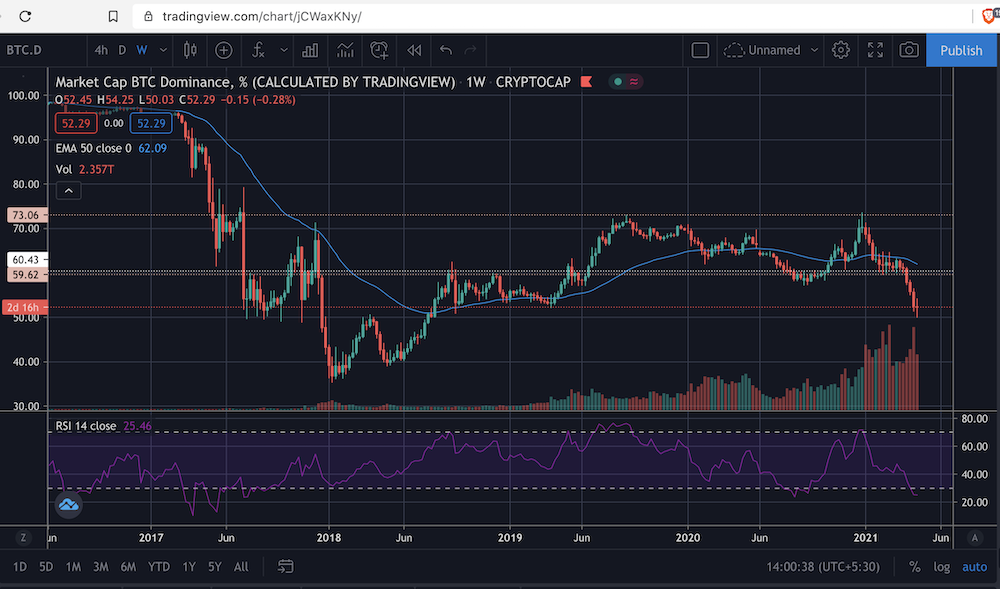This screenshot has width=1000, height=589.
Task: Add a comparison symbol with the plus-circle icon
Action: 223,50
